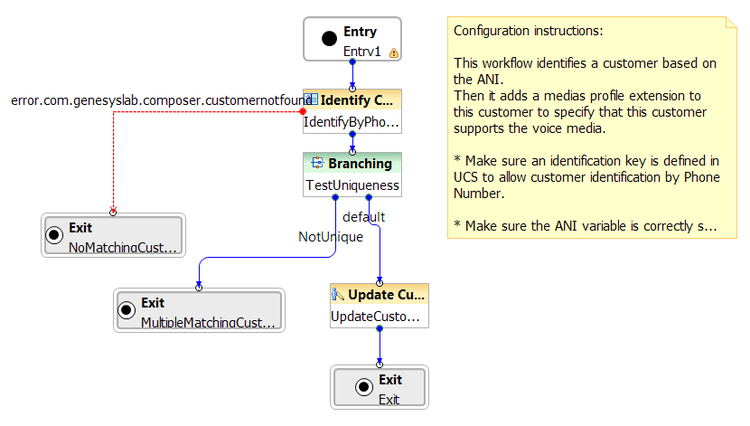Select the TestUniqueness branching block label
Viewport: 750px width, 426px height.
(x=353, y=185)
